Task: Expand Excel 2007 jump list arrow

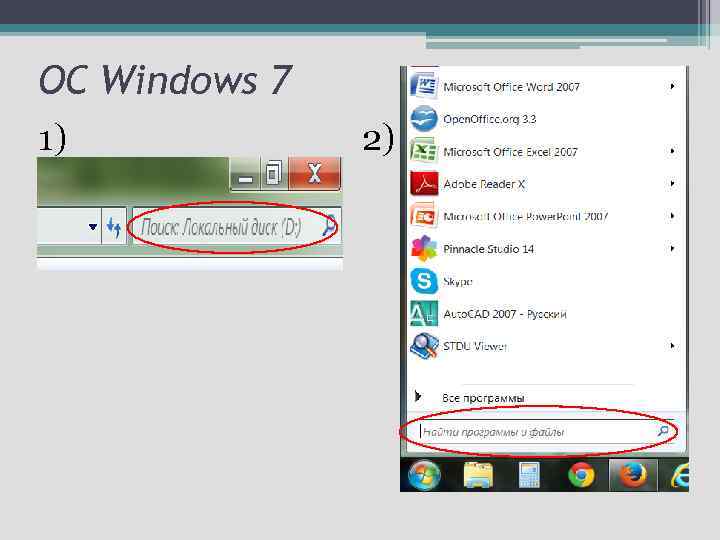Action: point(672,151)
